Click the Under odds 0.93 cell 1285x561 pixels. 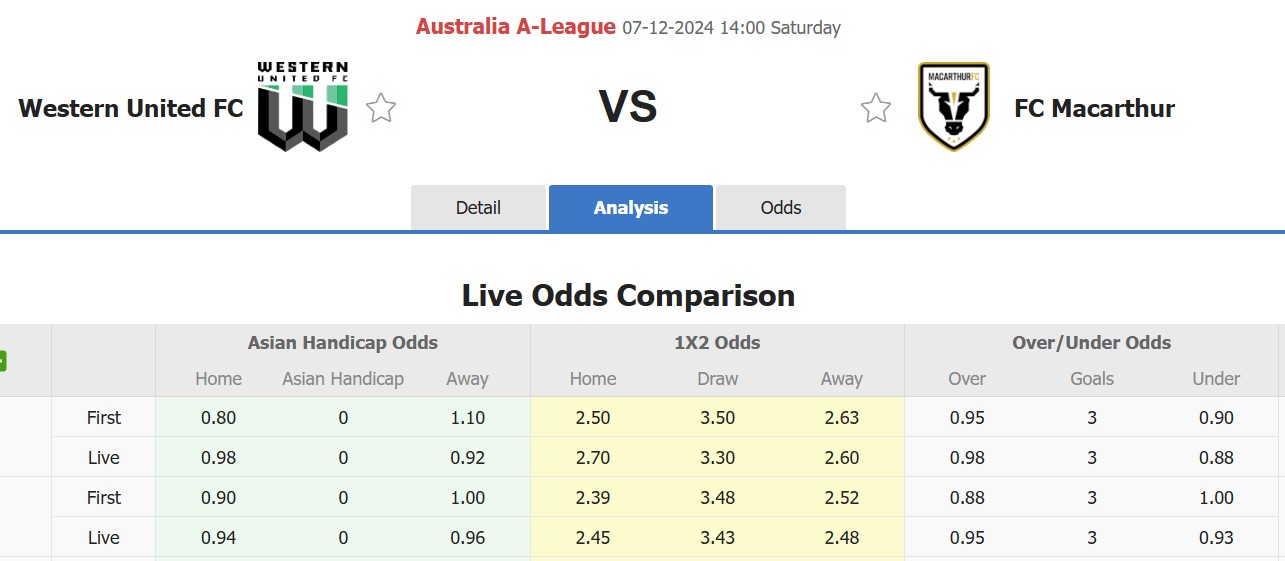pyautogui.click(x=1217, y=538)
